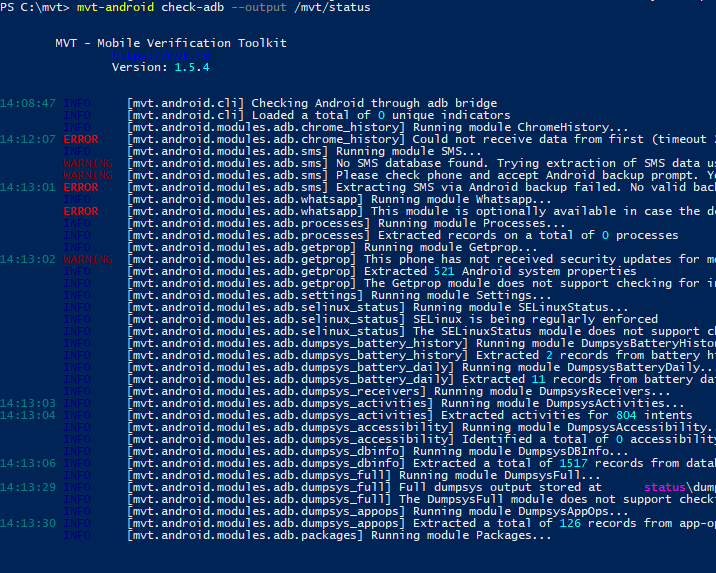Click the ERROR label at 14:13:01
Viewport: 716px width, 573px height.
[x=81, y=187]
